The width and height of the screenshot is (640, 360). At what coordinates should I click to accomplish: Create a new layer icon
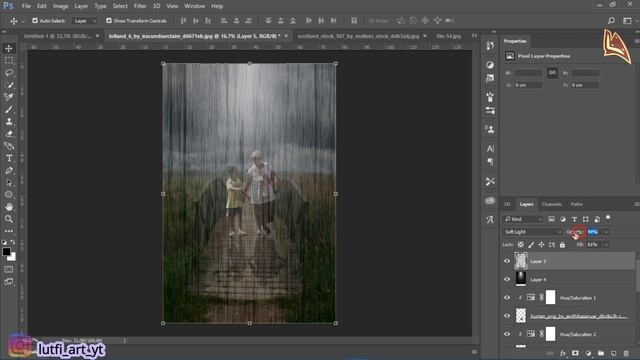pyautogui.click(x=613, y=353)
